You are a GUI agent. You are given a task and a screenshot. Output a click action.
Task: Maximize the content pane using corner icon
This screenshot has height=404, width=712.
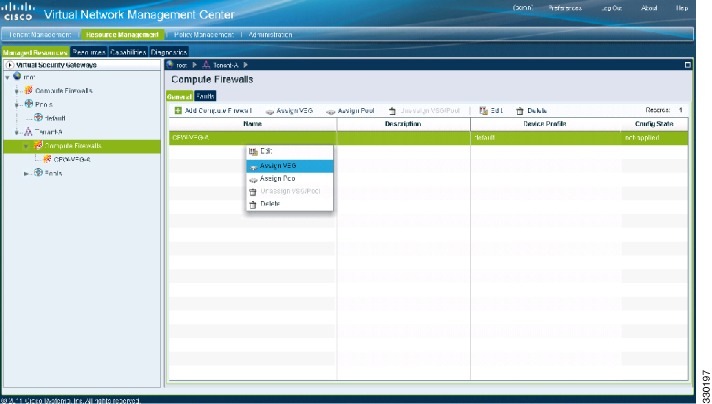coord(687,65)
